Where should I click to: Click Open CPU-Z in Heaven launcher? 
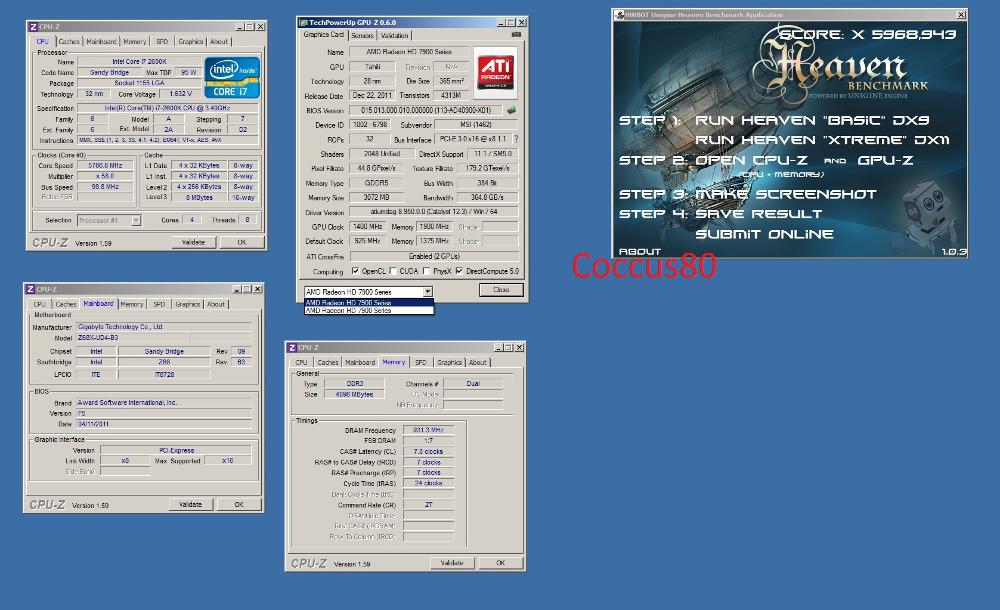(751, 160)
